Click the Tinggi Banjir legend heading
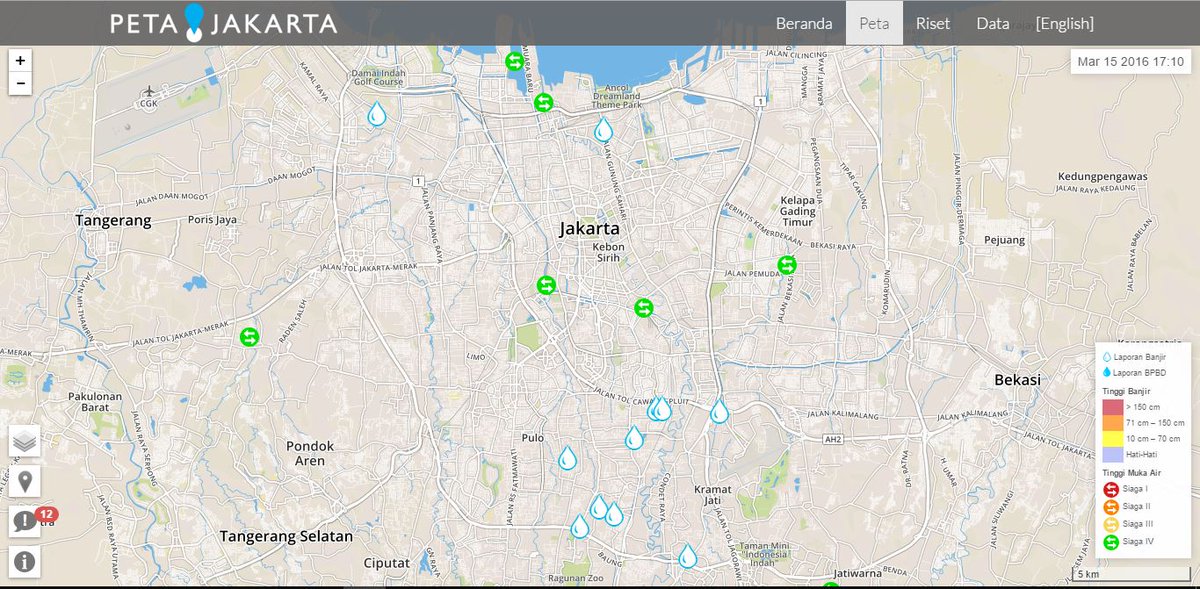 (x=1124, y=391)
